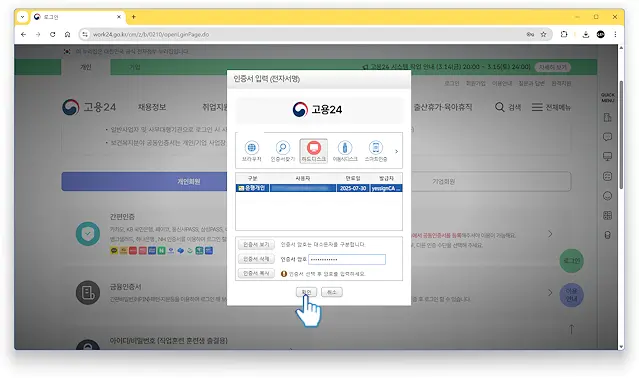This screenshot has width=639, height=378.
Task: Click the 구분 column header
Action: pyautogui.click(x=252, y=178)
